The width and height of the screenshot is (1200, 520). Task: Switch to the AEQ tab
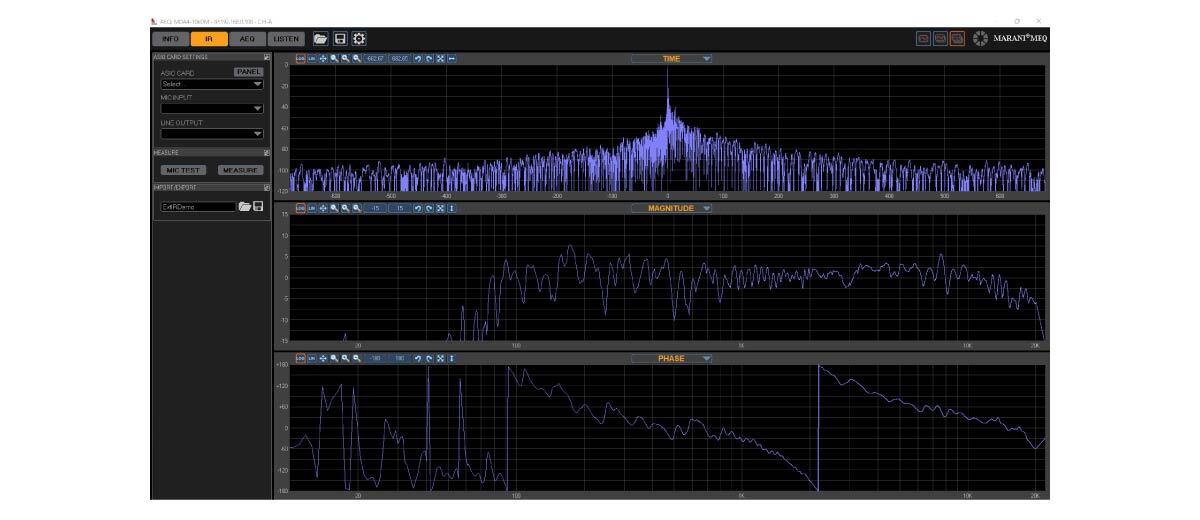[247, 39]
